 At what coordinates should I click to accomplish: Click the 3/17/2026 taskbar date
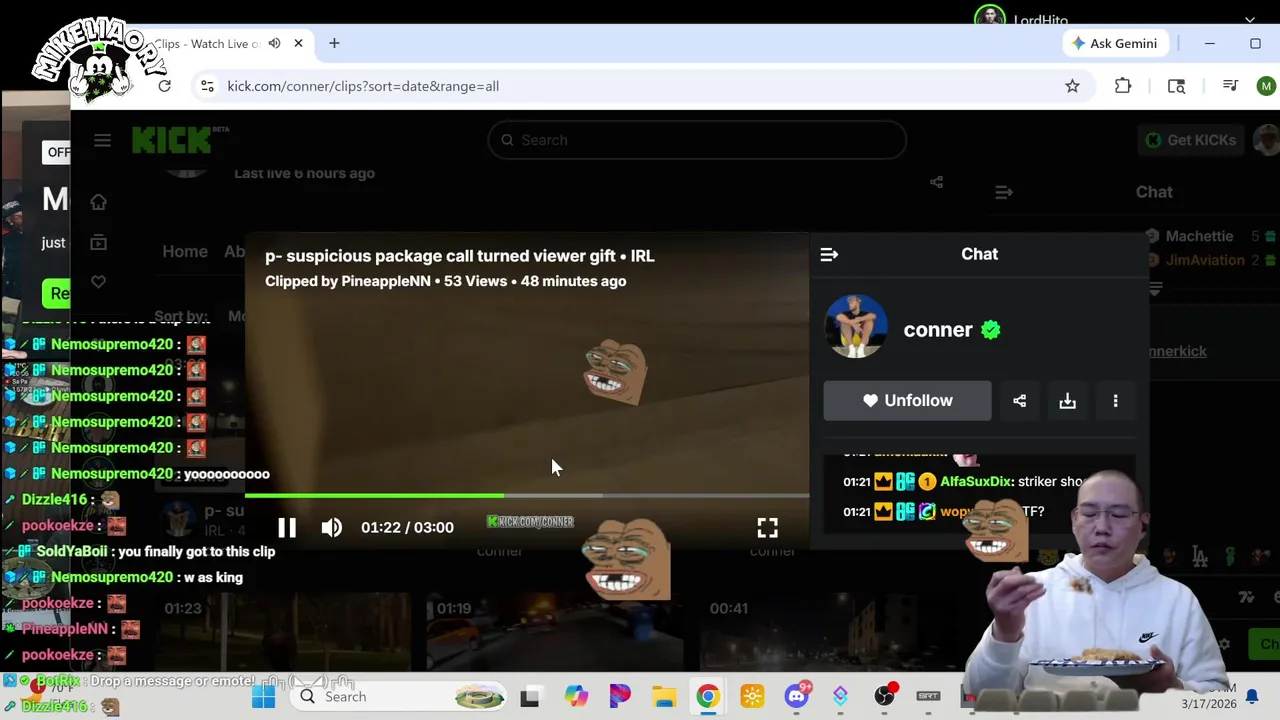(x=1209, y=704)
